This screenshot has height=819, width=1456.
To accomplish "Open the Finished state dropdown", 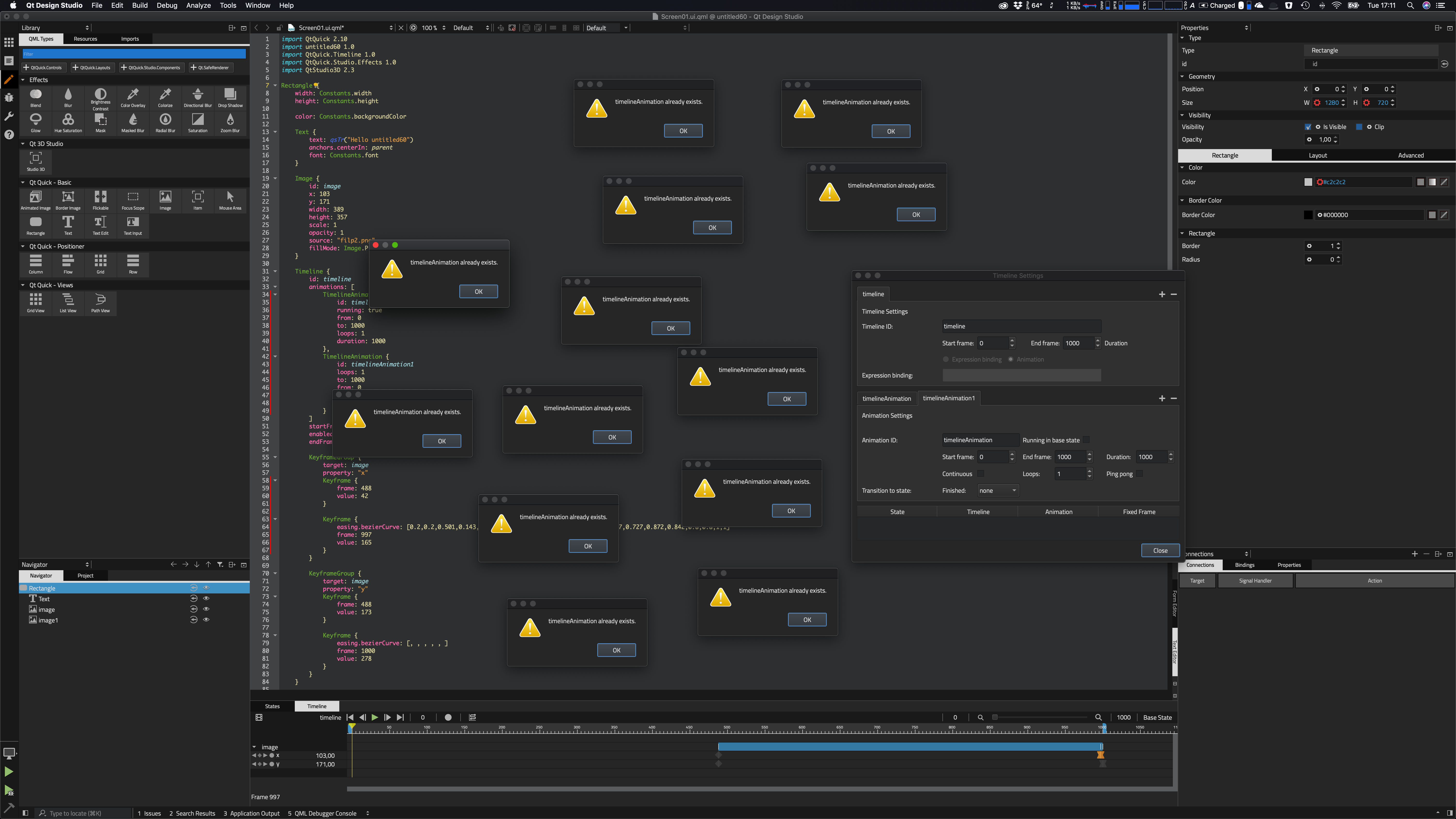I will point(998,491).
